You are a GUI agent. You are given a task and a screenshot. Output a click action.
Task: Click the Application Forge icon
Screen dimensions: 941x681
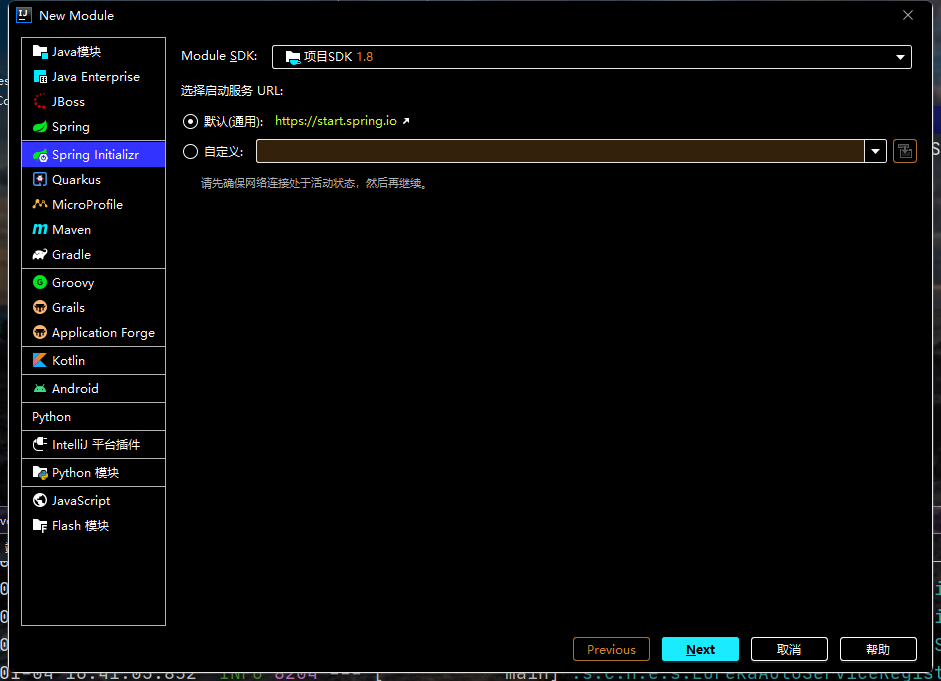click(40, 332)
